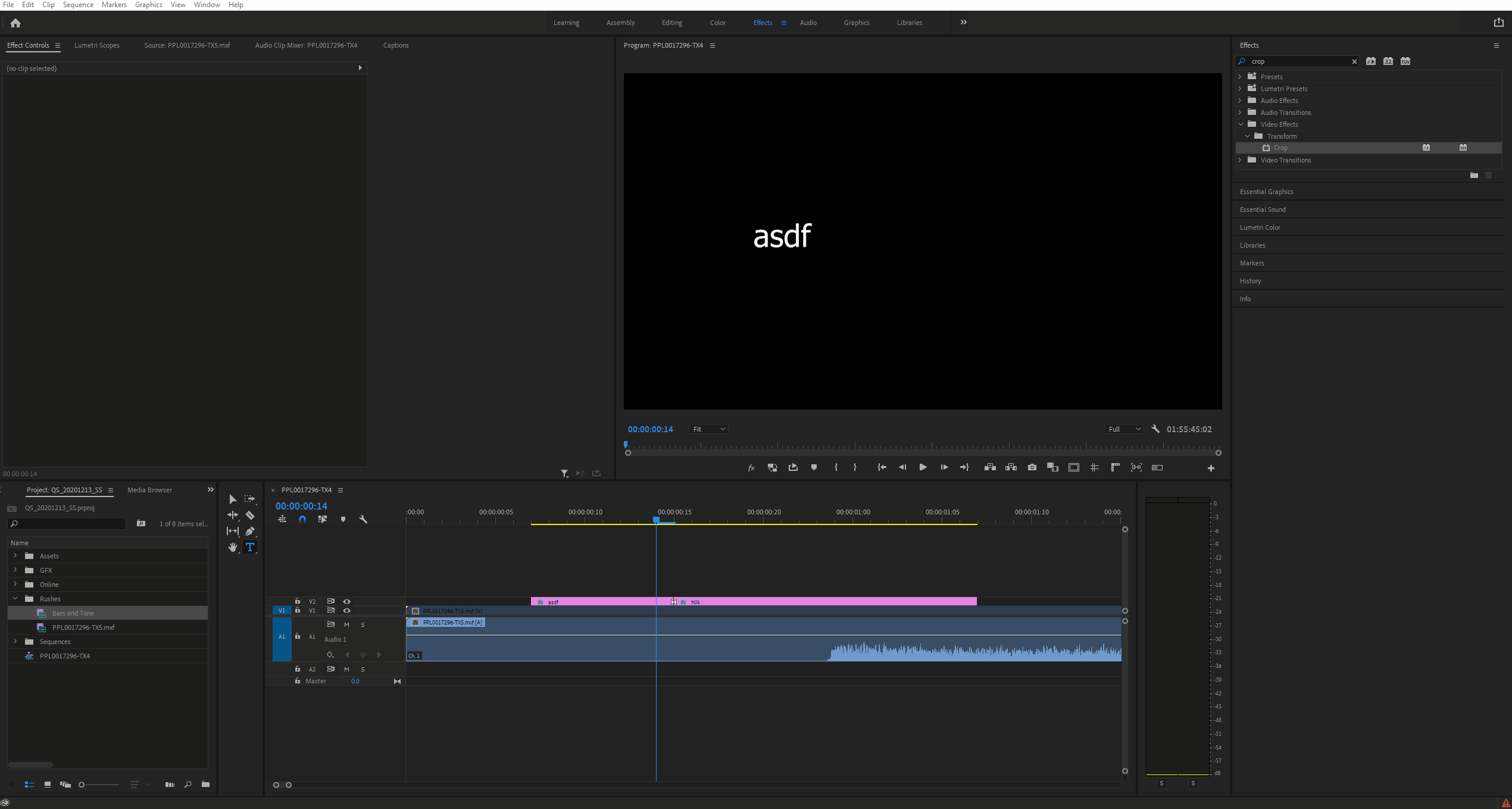Mute the A1 audio track
The width and height of the screenshot is (1512, 809).
(x=346, y=624)
